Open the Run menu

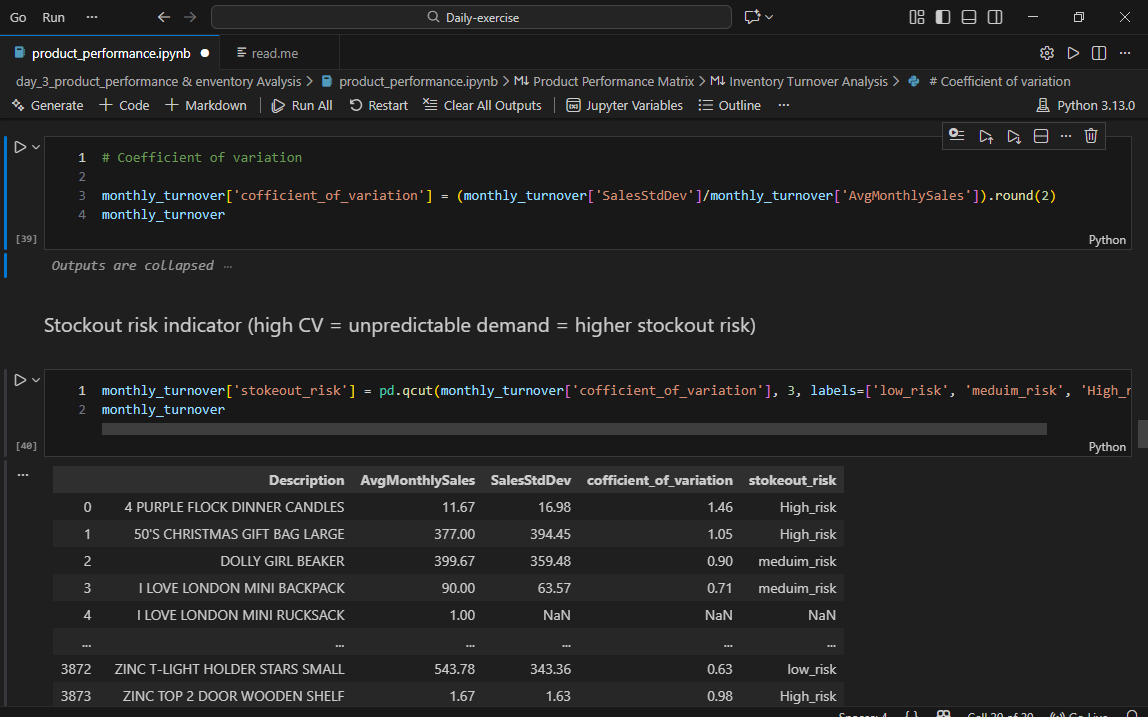(53, 17)
